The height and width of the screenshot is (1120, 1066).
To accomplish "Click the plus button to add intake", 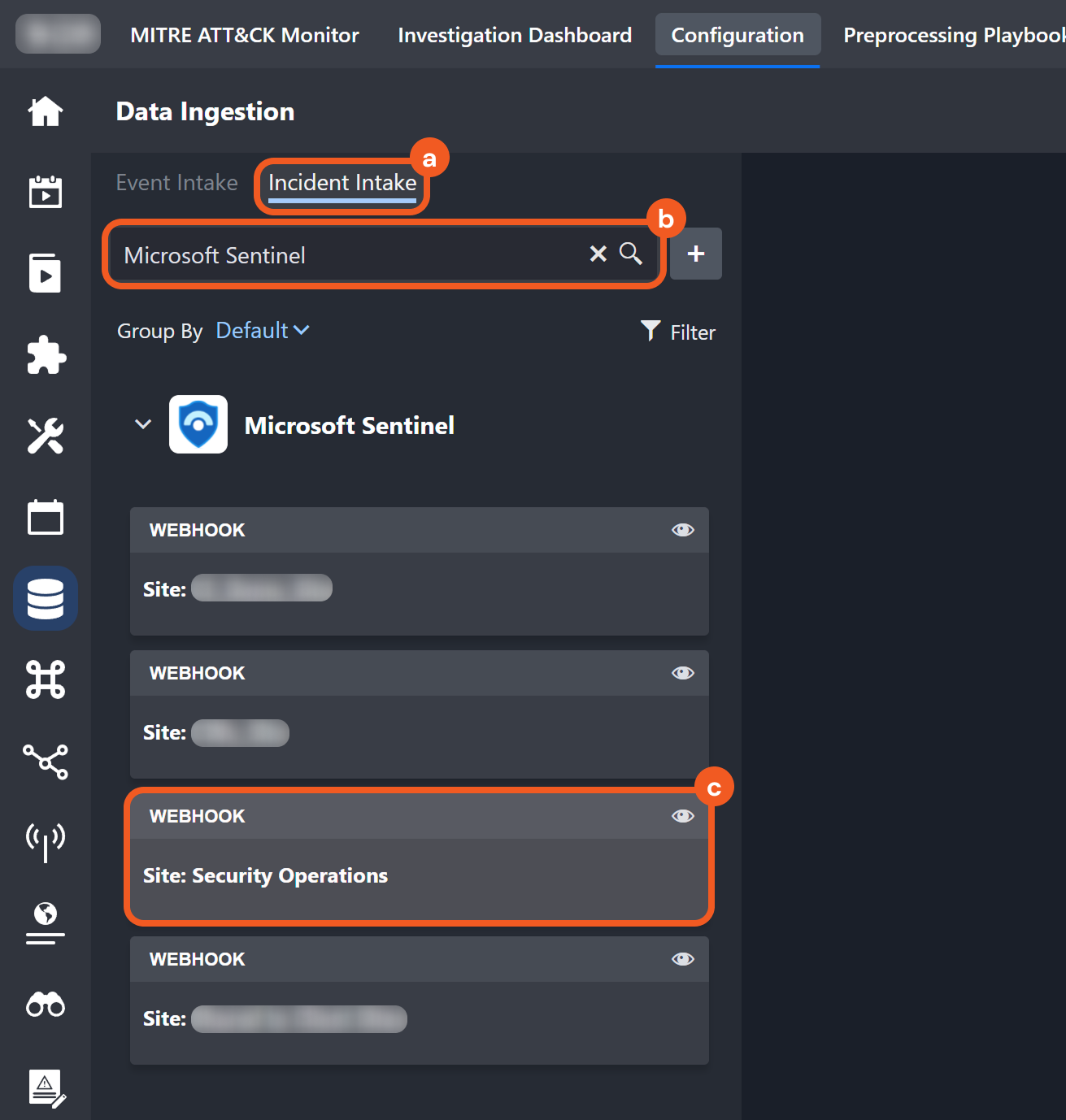I will click(695, 254).
